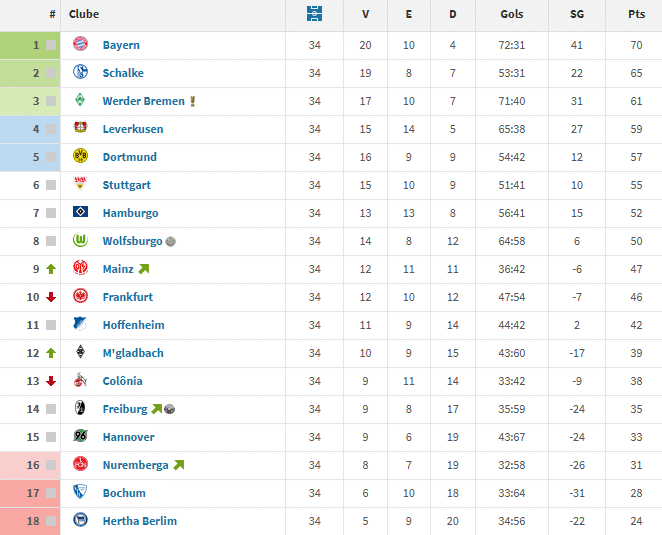Click the SG column header
662x535 pixels.
[577, 15]
